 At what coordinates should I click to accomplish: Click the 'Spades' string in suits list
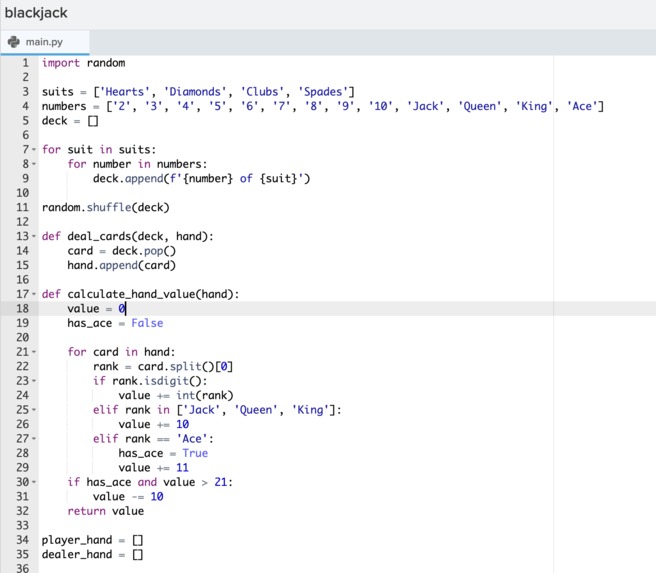[x=323, y=92]
